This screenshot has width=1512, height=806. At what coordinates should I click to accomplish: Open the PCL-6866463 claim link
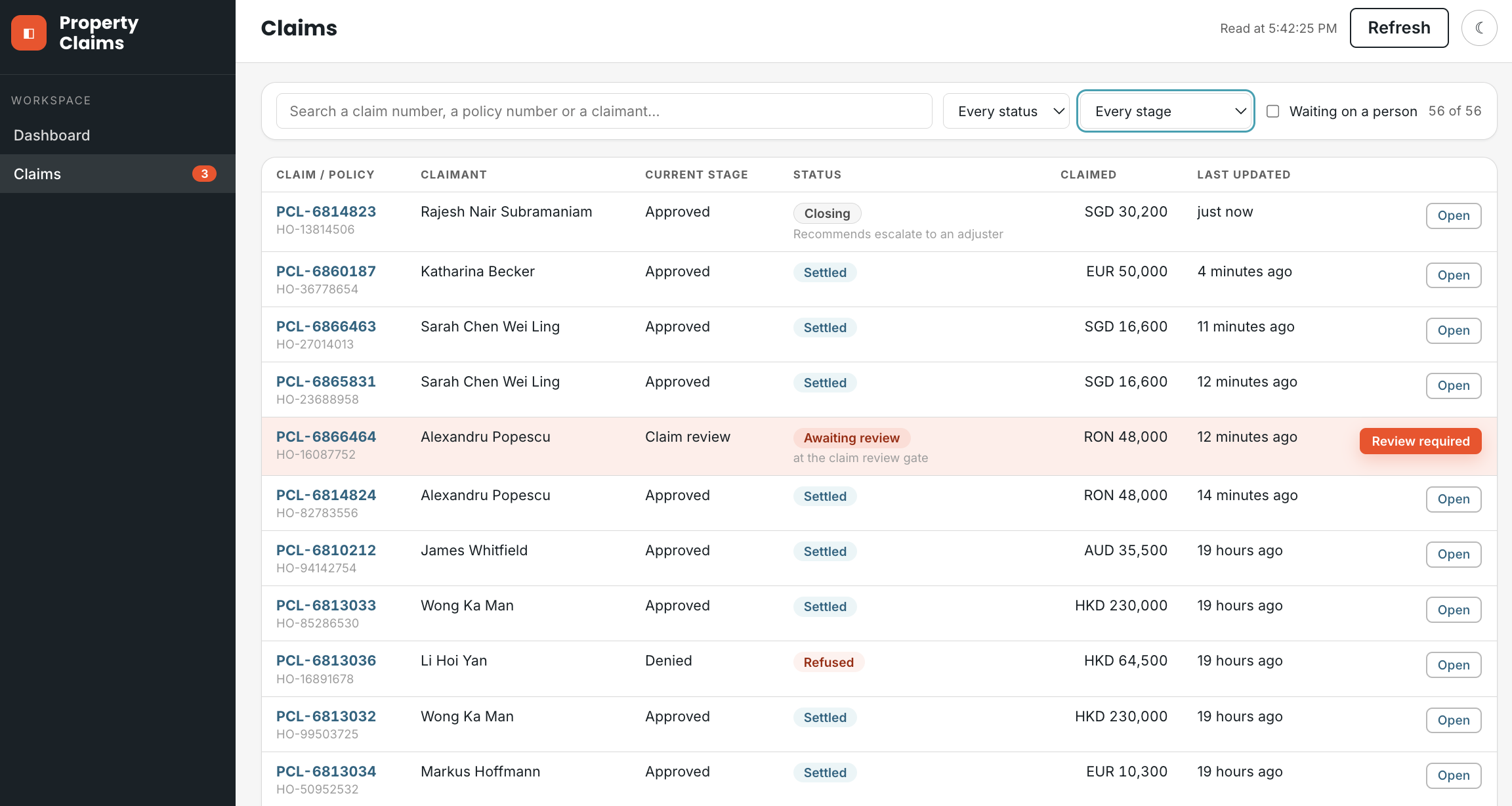click(x=326, y=326)
